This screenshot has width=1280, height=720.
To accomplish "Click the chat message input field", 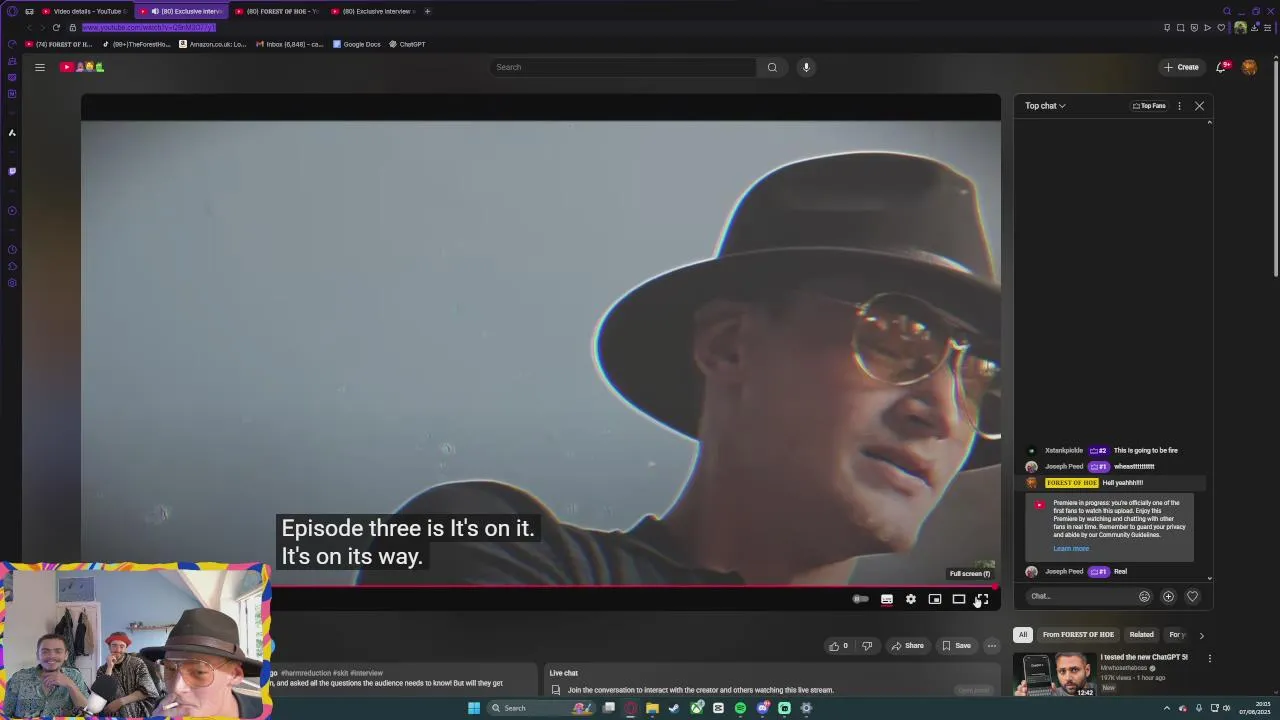I will [1080, 597].
